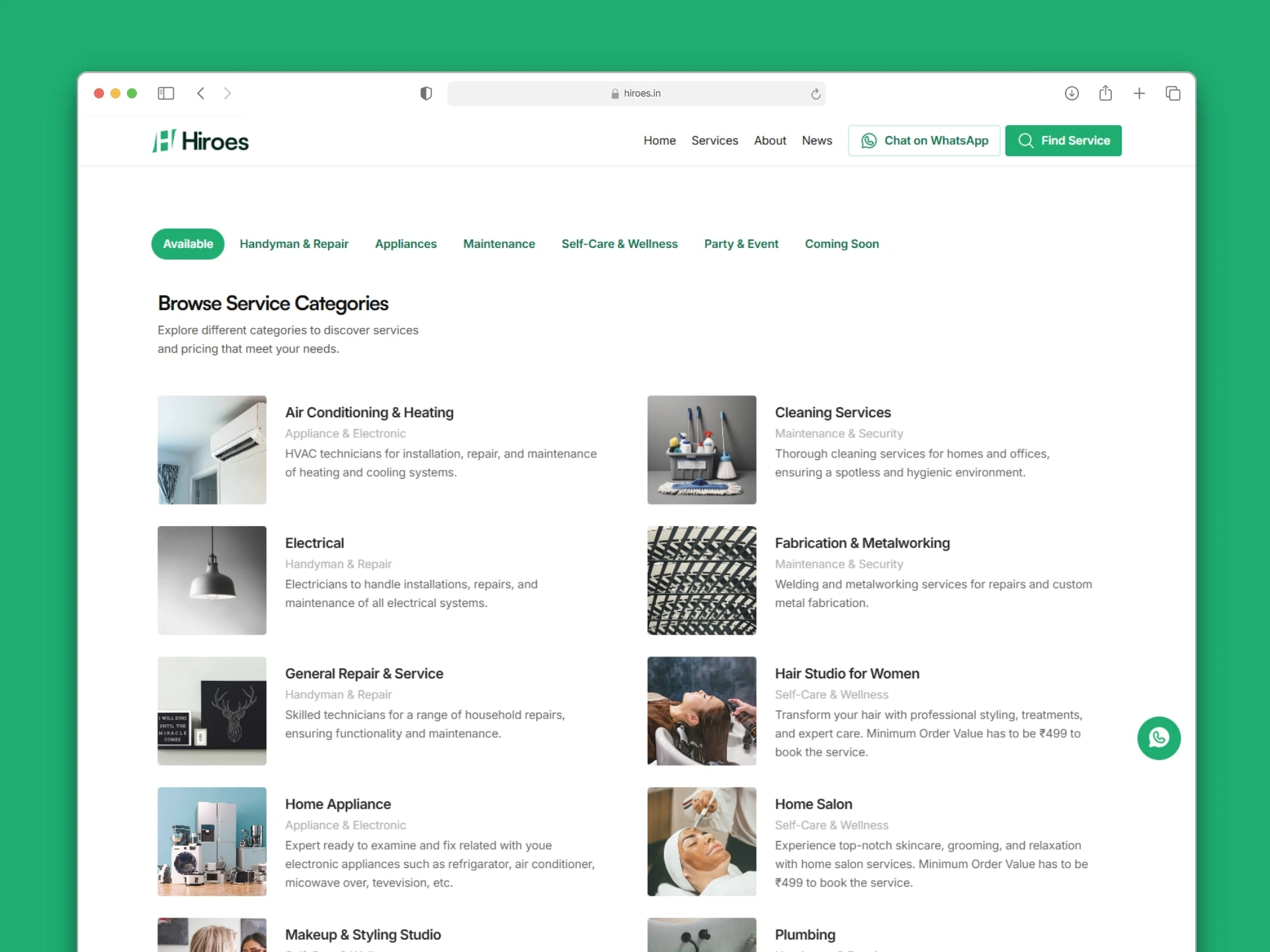
Task: Open the Services menu item
Action: [714, 140]
